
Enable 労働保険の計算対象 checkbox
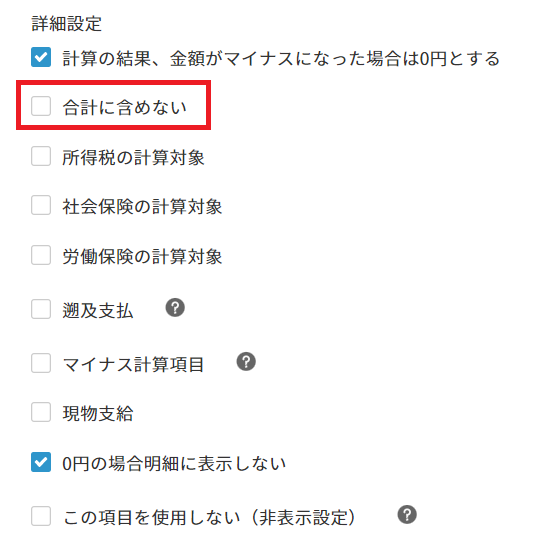41,255
